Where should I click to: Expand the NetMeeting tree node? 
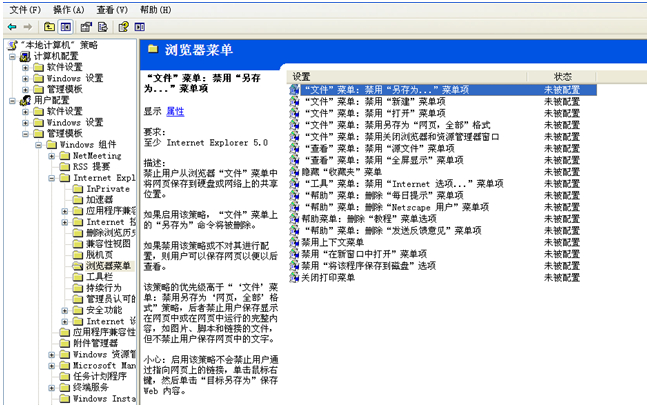(51, 156)
